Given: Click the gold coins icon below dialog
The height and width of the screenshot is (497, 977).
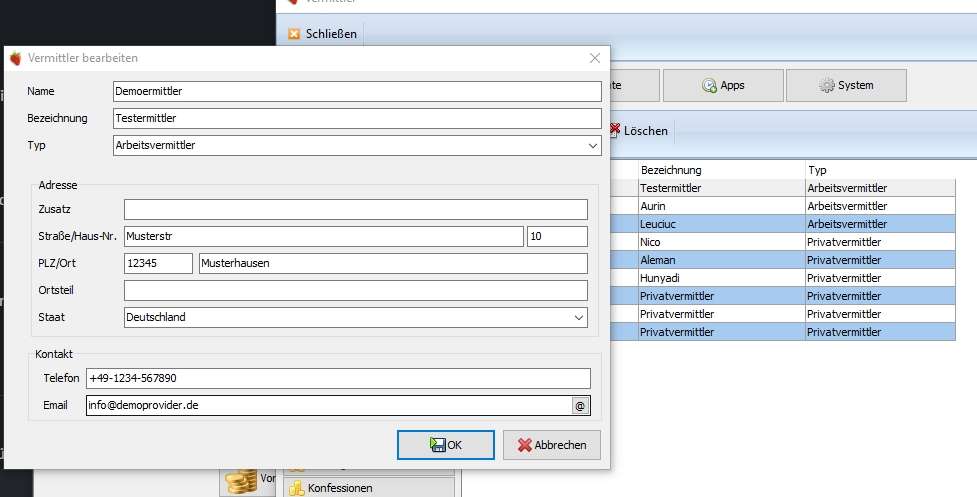Looking at the screenshot, I should coord(241,482).
